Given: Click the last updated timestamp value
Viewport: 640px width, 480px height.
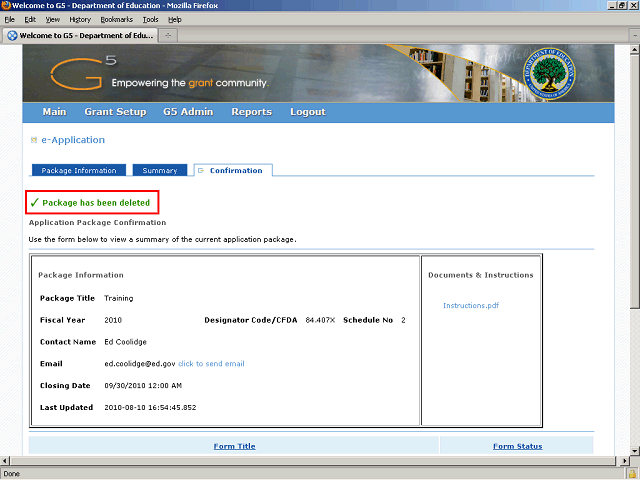Looking at the screenshot, I should (x=150, y=407).
